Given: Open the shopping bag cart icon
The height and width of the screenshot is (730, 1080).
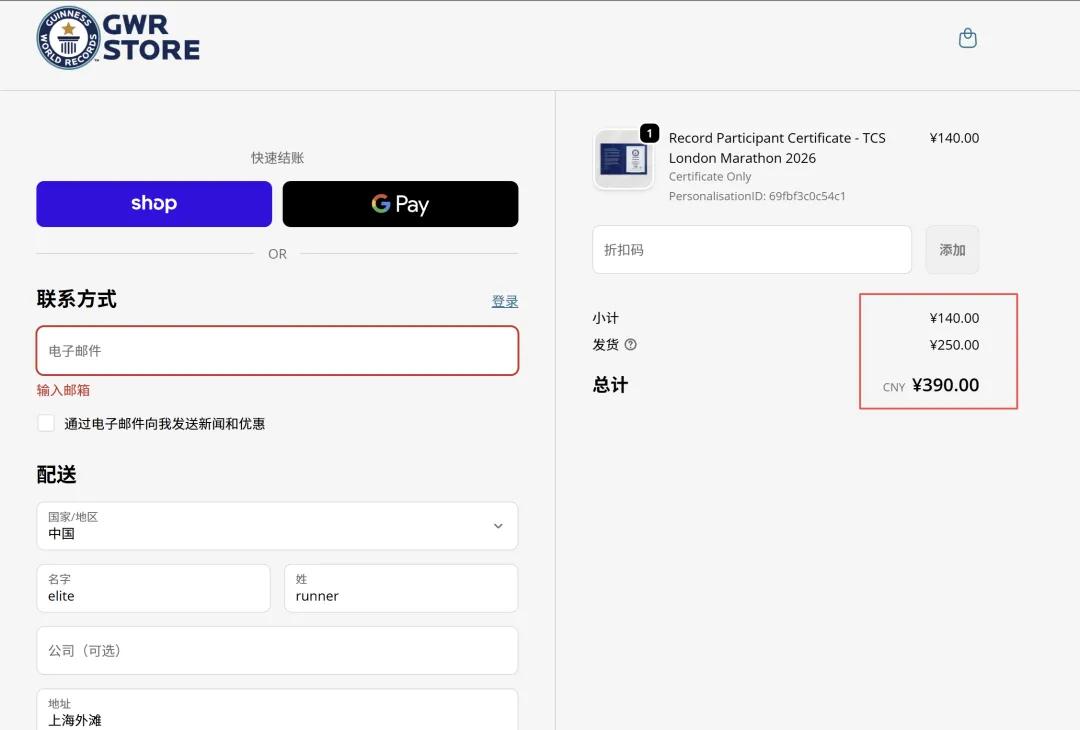Looking at the screenshot, I should pyautogui.click(x=968, y=38).
